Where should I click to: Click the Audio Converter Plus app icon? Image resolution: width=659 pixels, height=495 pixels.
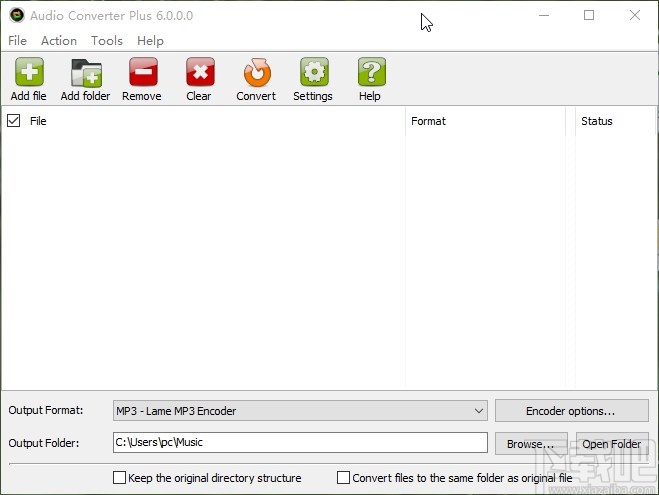[x=17, y=16]
